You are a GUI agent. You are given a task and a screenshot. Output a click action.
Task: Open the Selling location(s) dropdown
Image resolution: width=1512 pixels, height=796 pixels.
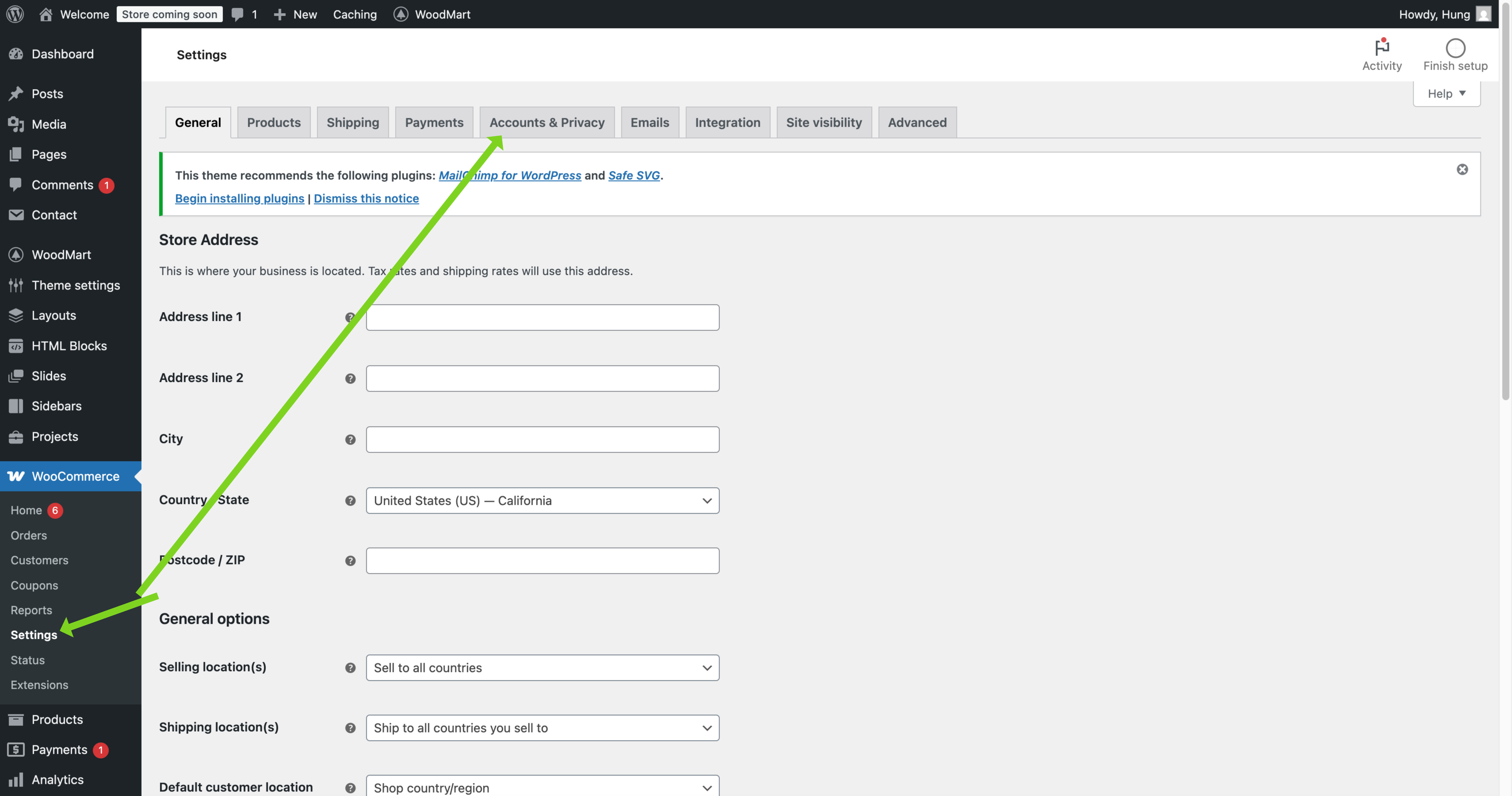[542, 668]
